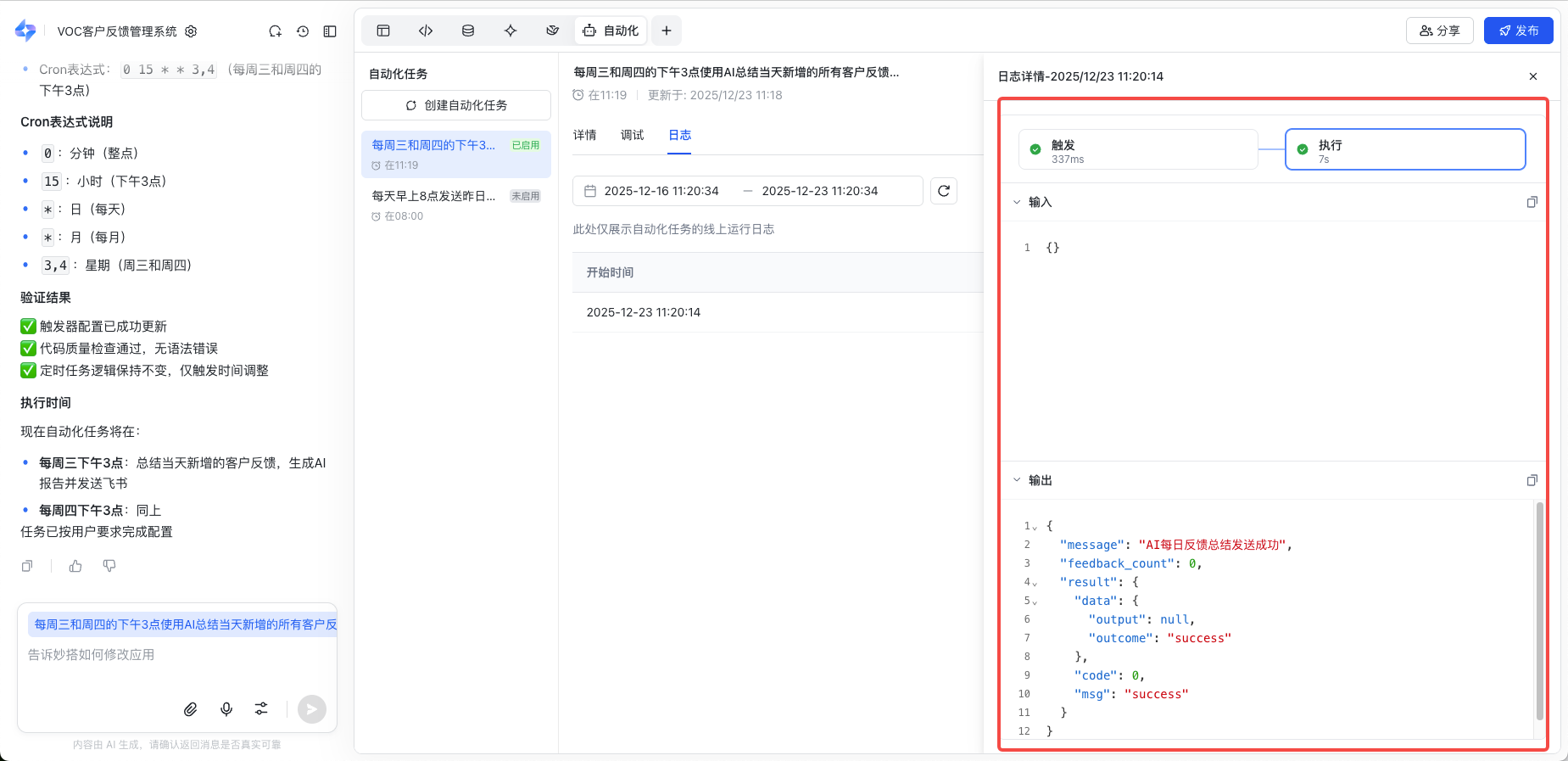Click the 发布 publish button
Screen dimensions: 1568x761
[x=1518, y=31]
